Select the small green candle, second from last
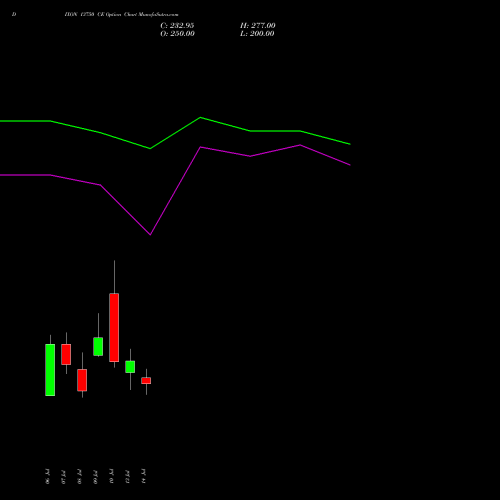The image size is (500, 500). (130, 367)
